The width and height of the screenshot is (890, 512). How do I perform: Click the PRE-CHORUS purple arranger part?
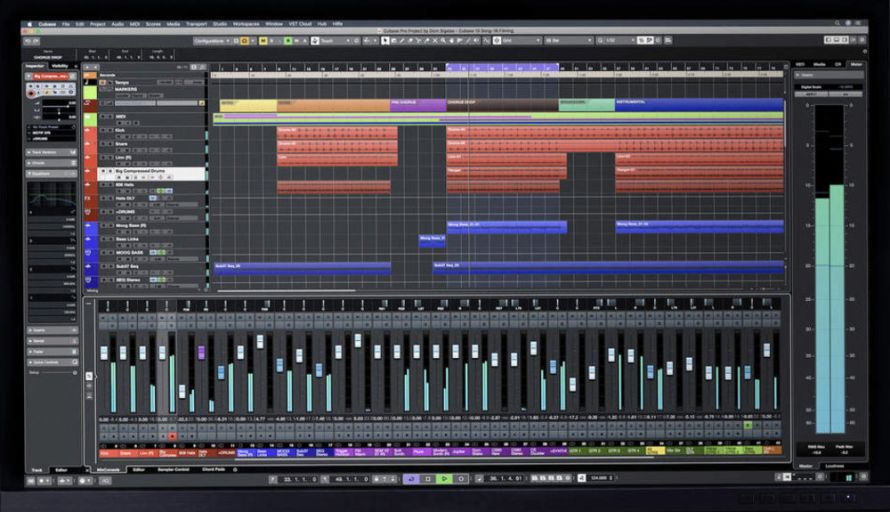(418, 105)
